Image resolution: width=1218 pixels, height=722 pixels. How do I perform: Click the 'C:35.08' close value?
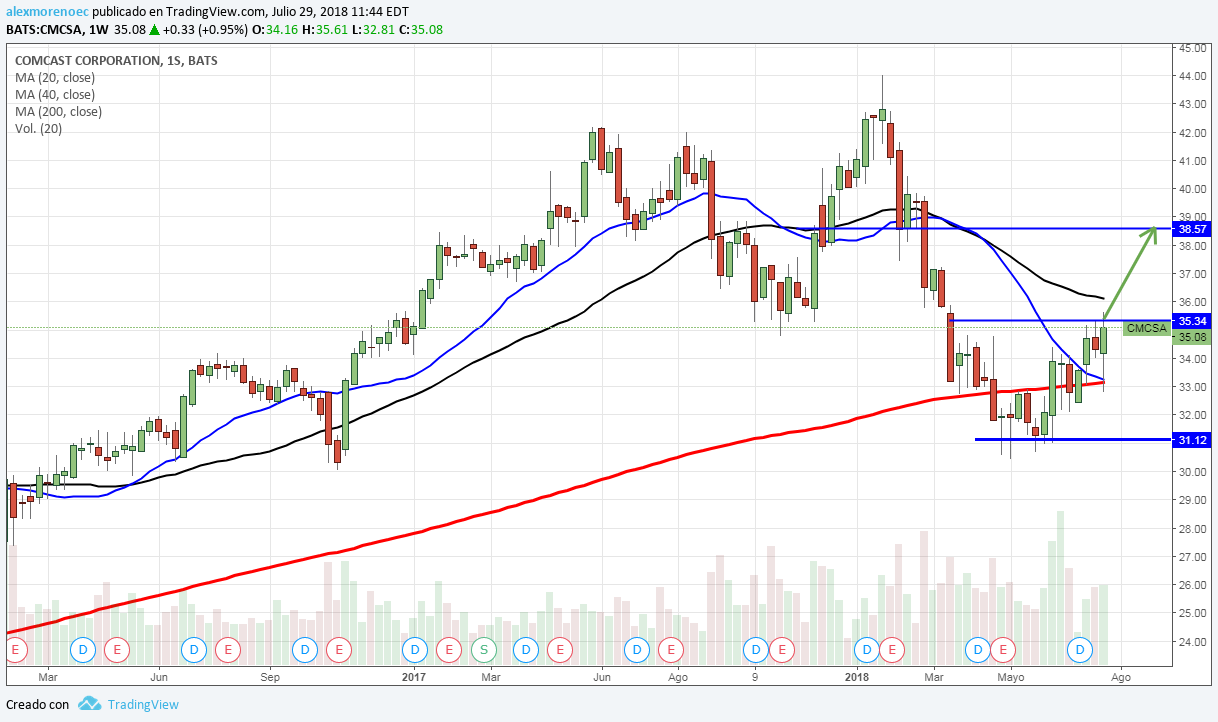click(x=420, y=30)
